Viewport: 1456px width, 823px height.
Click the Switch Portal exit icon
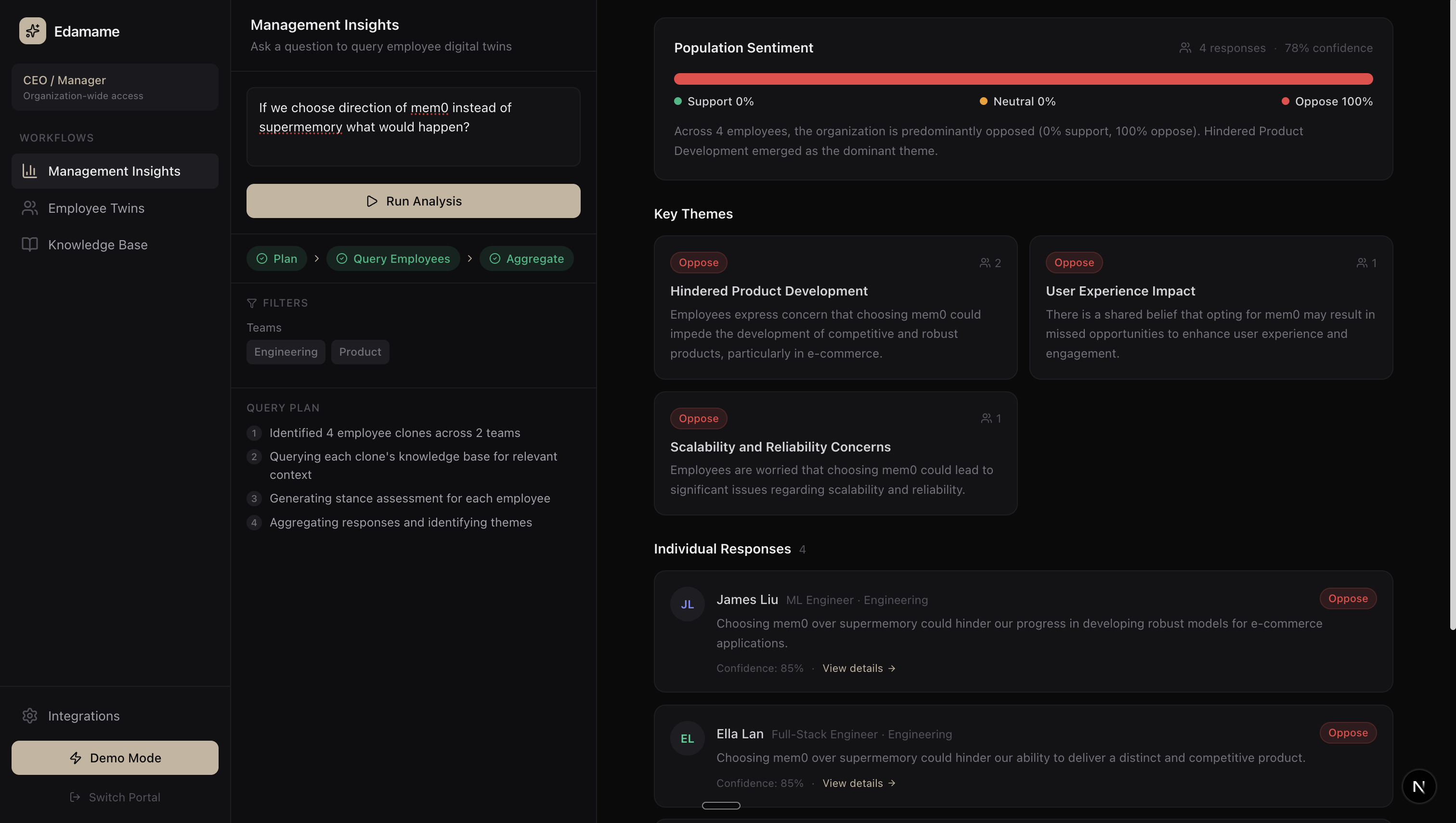click(75, 797)
